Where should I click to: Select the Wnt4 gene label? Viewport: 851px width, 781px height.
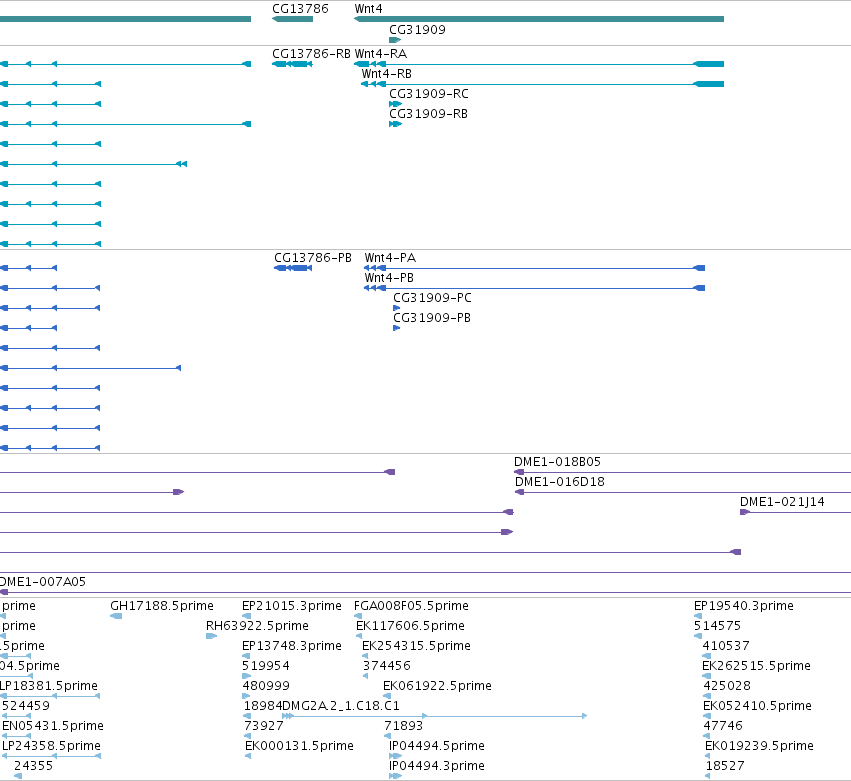[369, 9]
